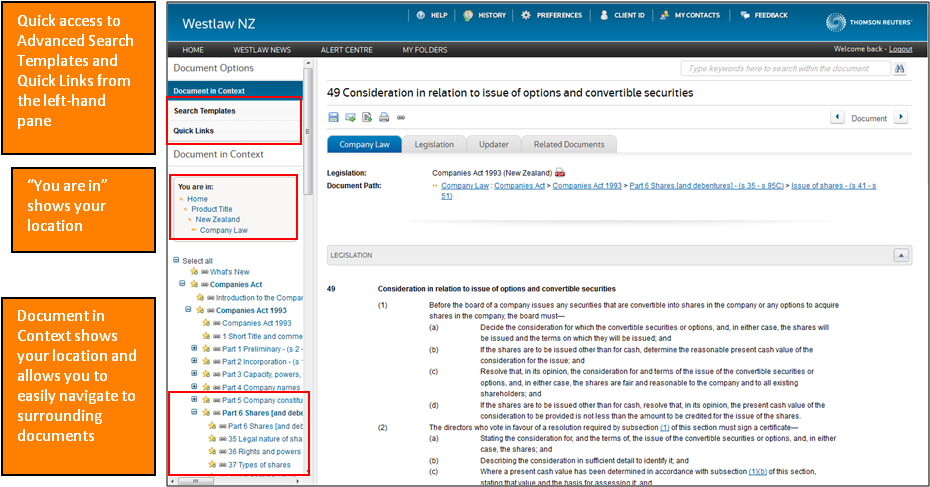Click the chain-link icon beside Part 2 Incorporation
930x487 pixels.
(x=216, y=362)
